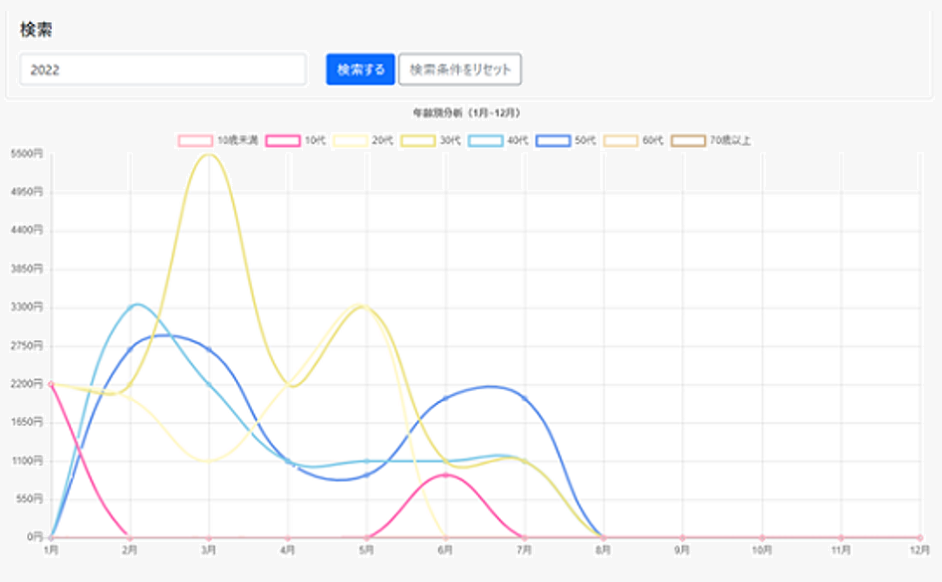
Task: Click the 30代 peak point at 3月
Action: click(x=209, y=154)
